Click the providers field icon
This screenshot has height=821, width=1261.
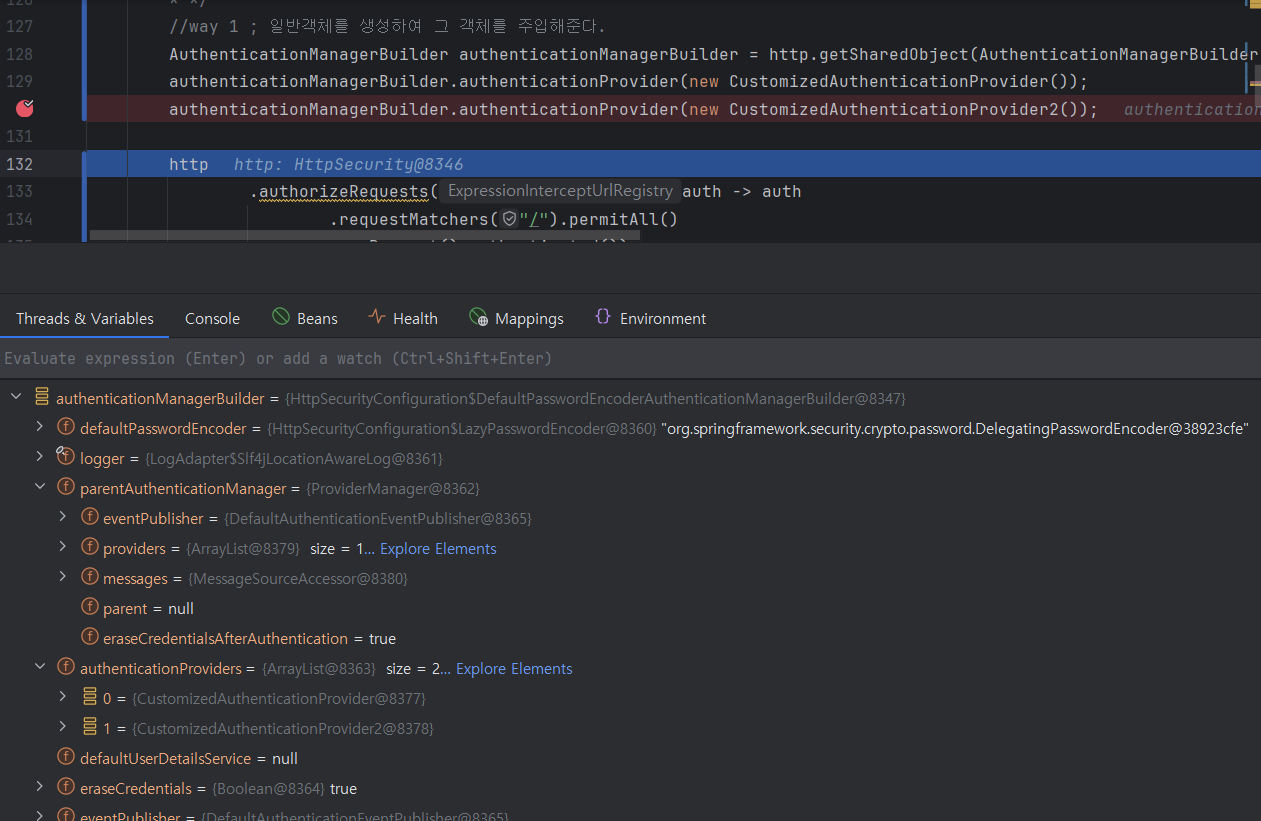pyautogui.click(x=89, y=548)
